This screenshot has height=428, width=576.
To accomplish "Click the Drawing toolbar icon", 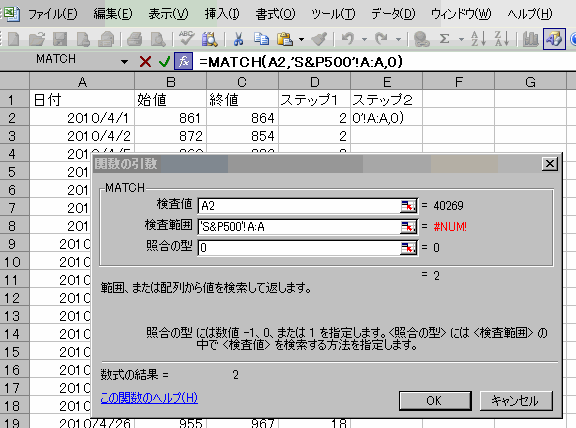I will point(554,39).
